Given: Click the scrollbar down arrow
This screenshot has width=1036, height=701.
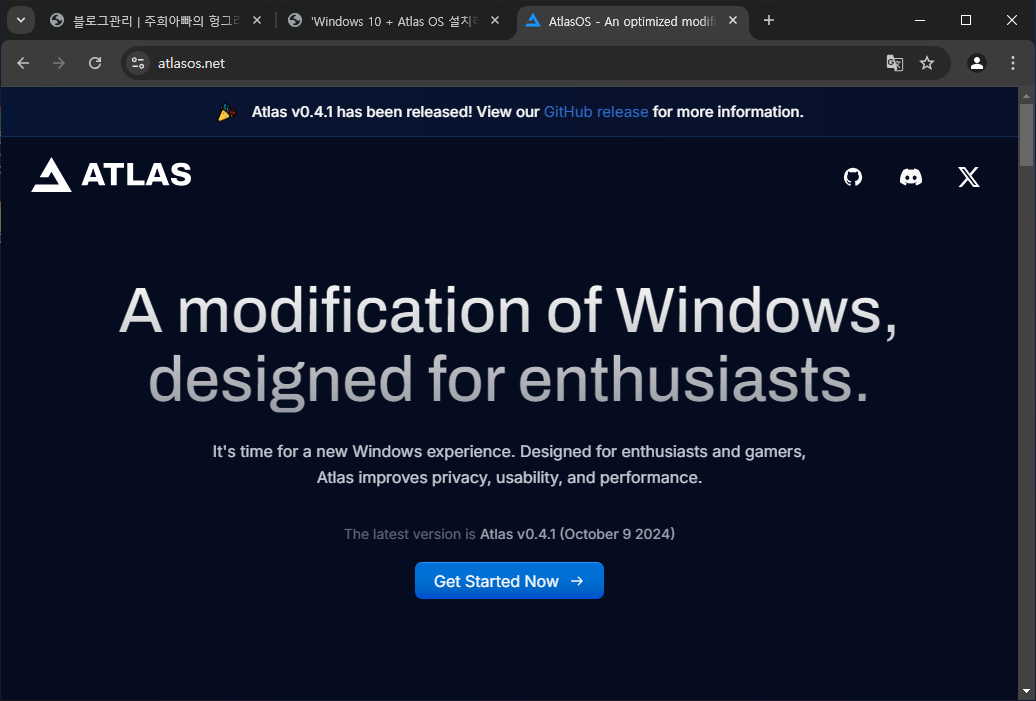Looking at the screenshot, I should click(1026, 692).
